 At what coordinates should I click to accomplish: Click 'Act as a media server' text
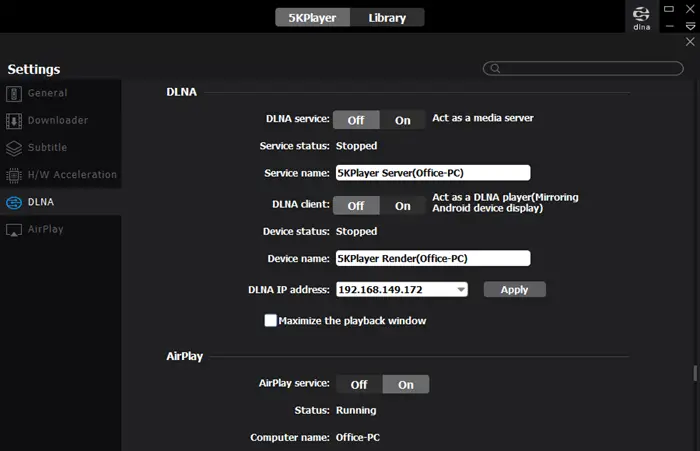[x=483, y=118]
